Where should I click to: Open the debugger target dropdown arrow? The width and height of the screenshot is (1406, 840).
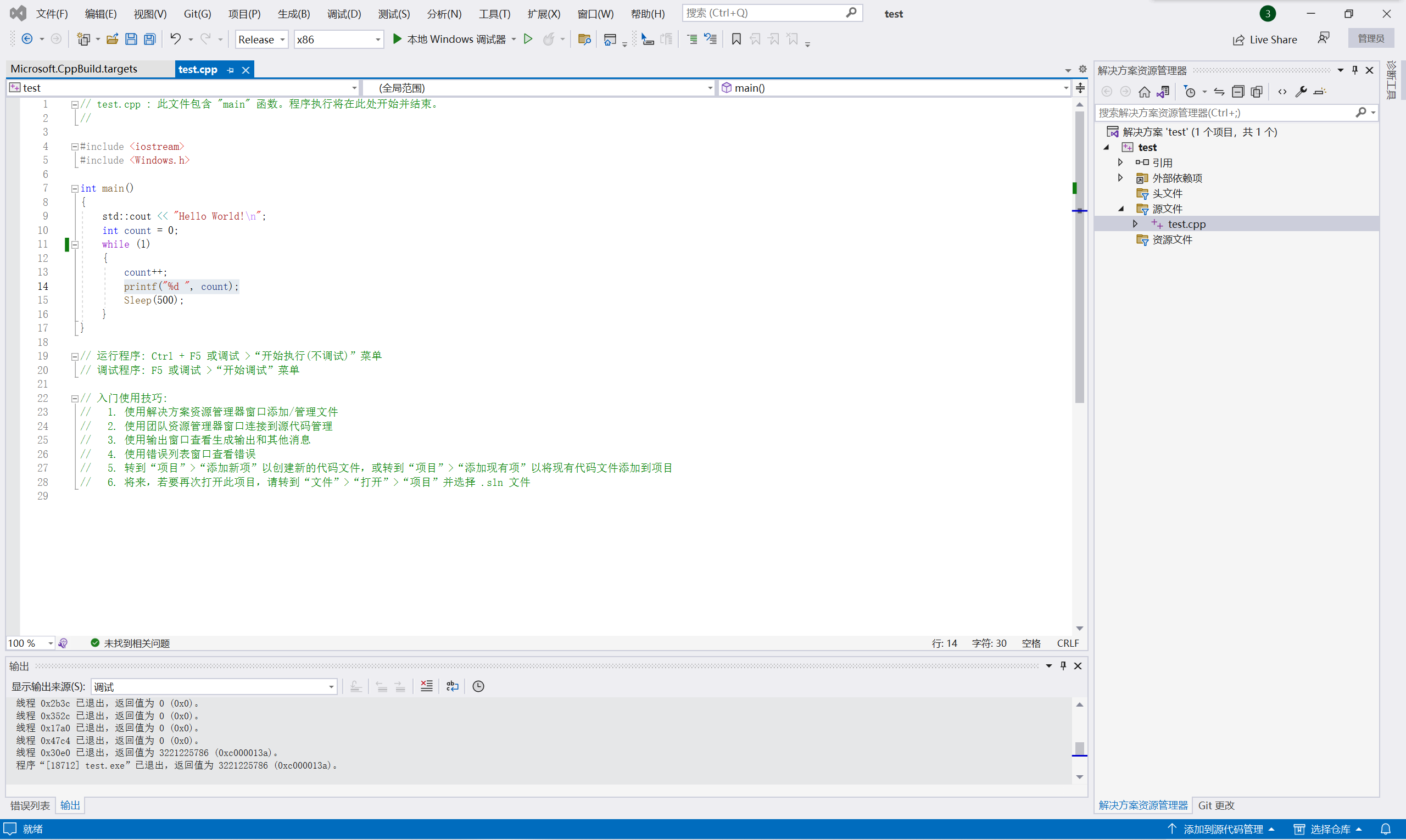tap(514, 39)
